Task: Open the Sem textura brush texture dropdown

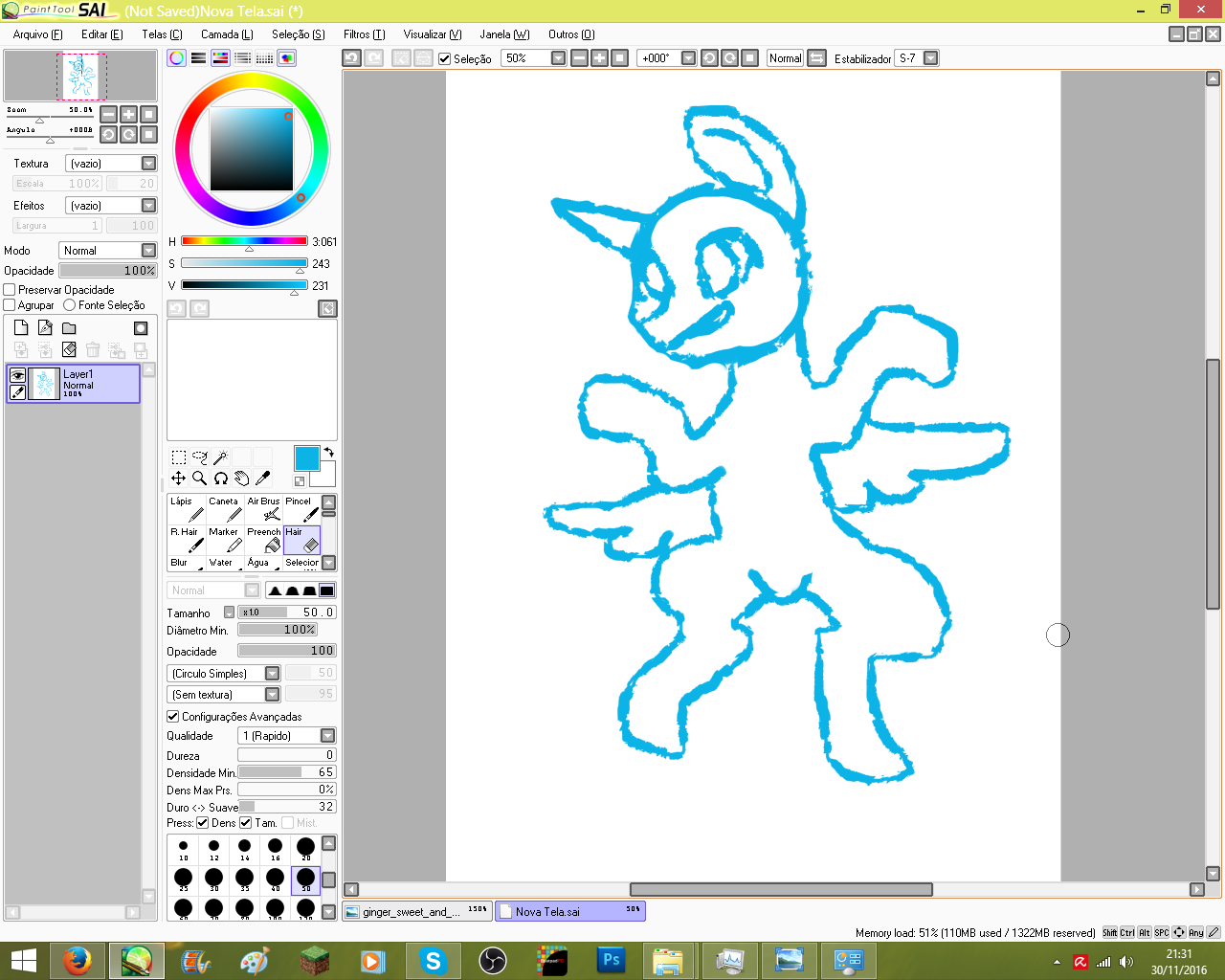Action: coord(224,694)
